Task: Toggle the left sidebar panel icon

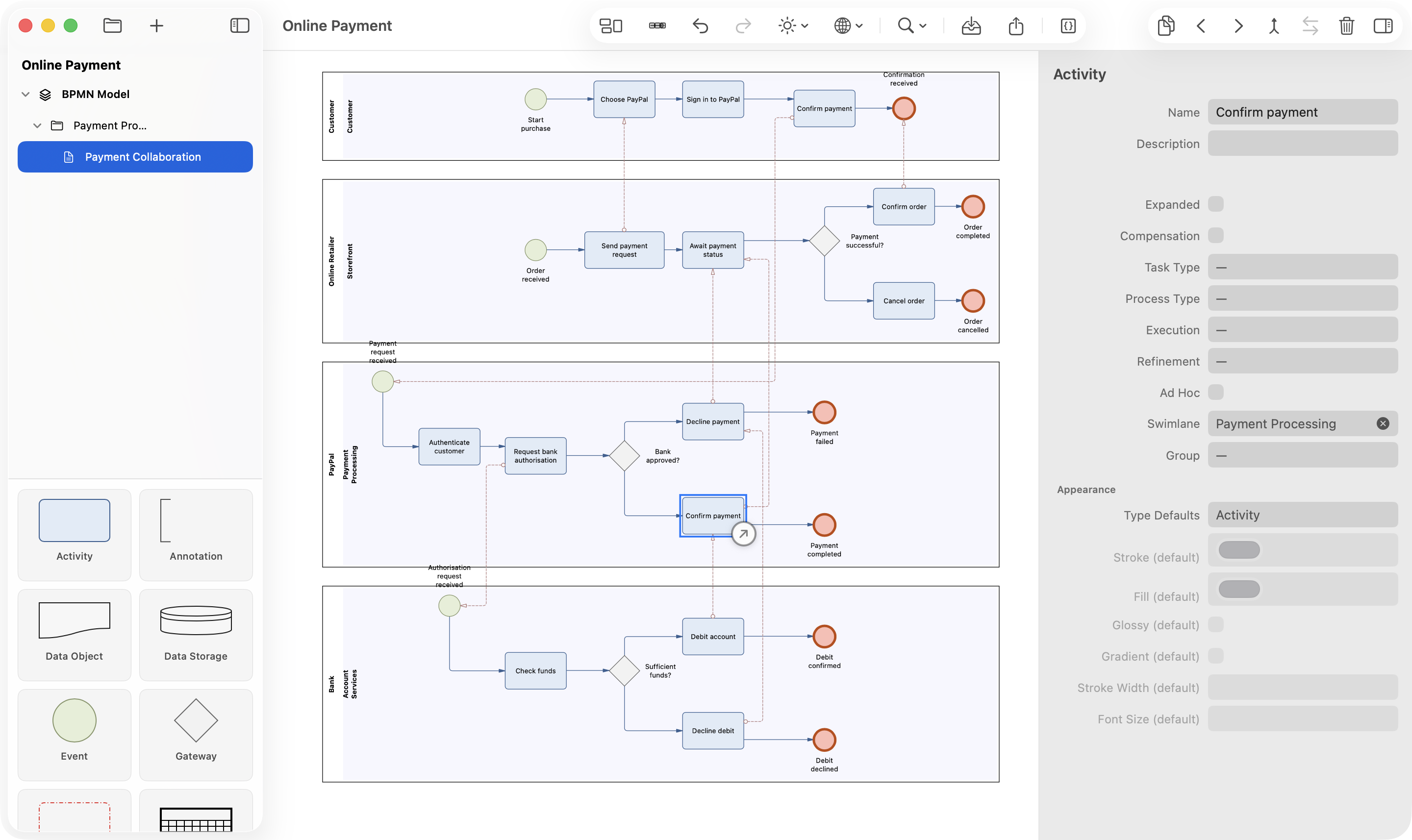Action: [239, 25]
